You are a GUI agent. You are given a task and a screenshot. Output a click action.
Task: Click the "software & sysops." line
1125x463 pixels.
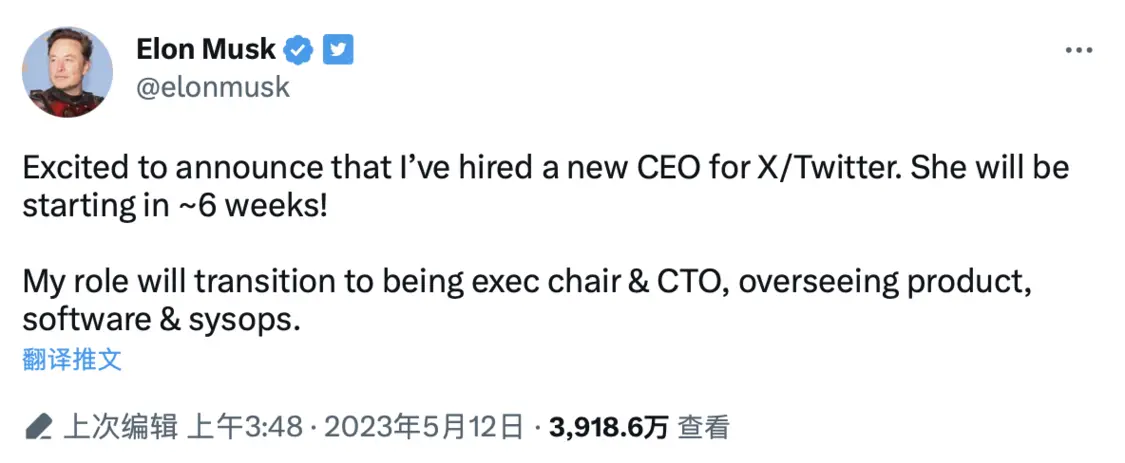pos(161,322)
